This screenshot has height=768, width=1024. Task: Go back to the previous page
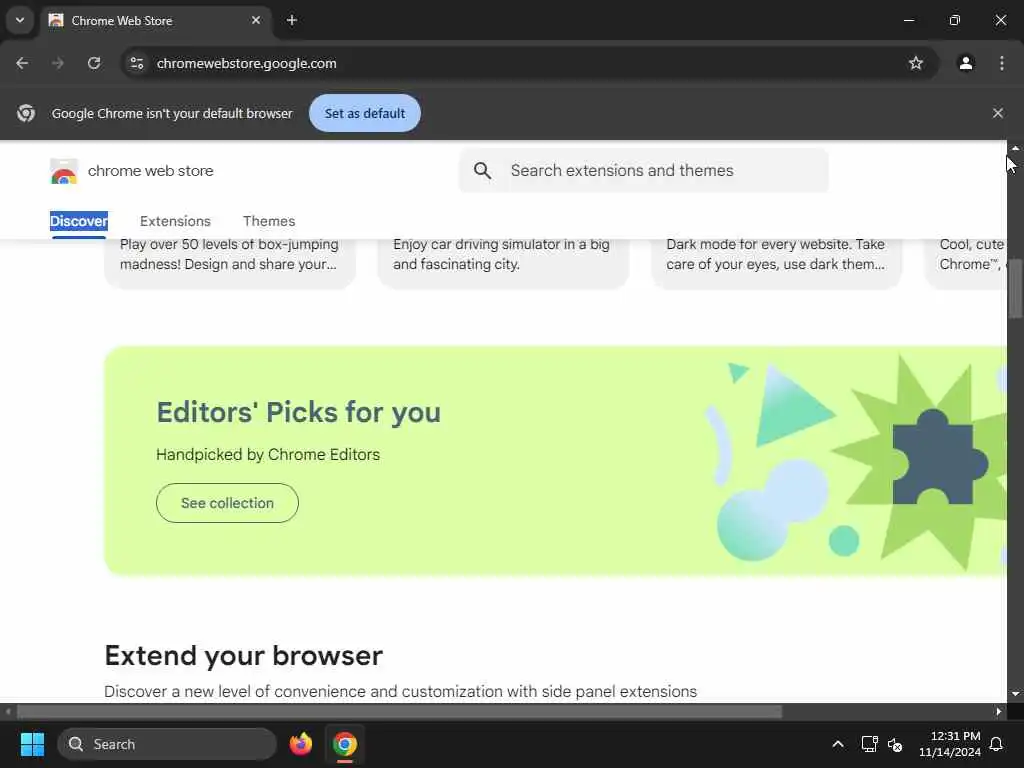[22, 63]
